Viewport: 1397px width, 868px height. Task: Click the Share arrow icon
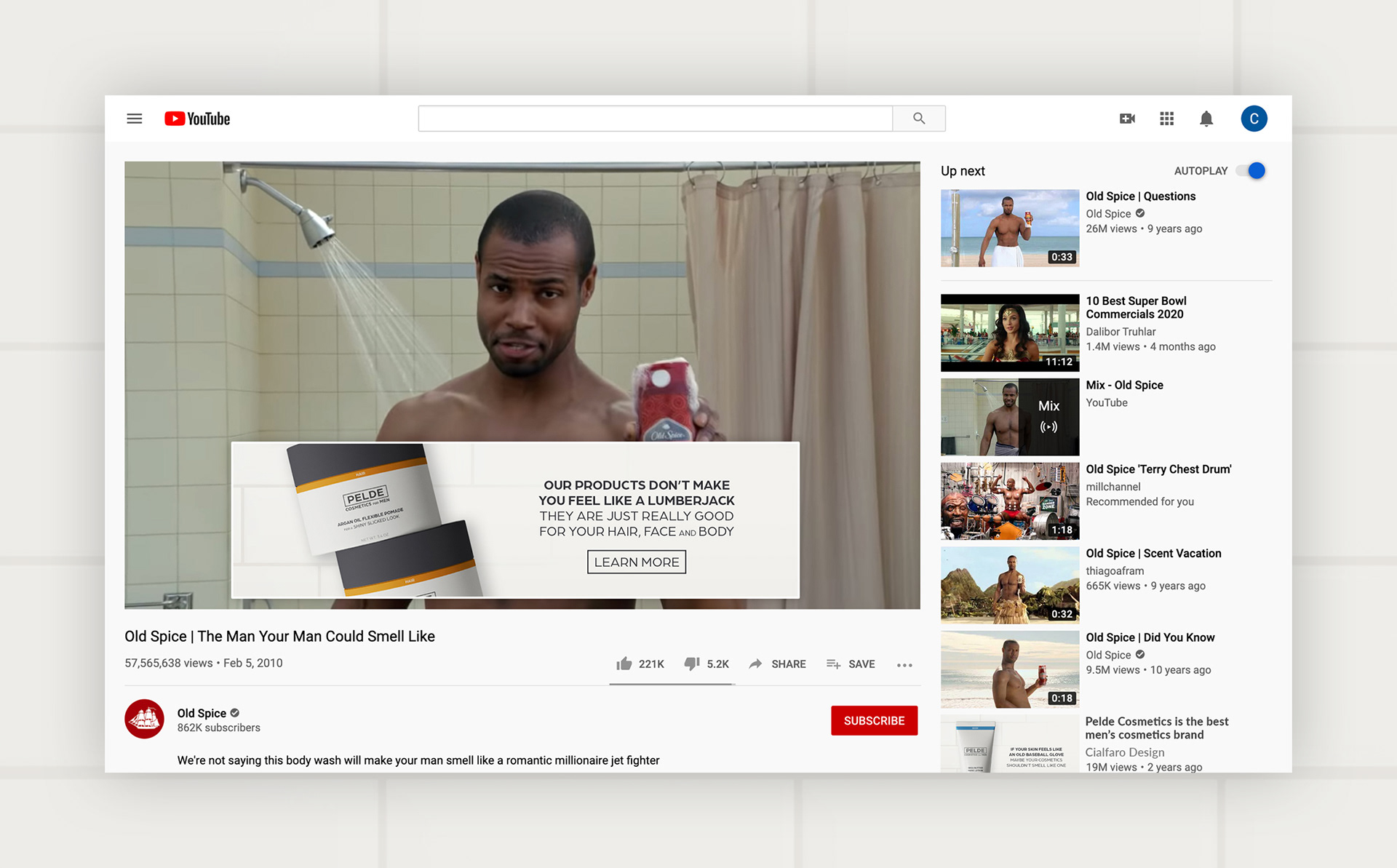(756, 664)
